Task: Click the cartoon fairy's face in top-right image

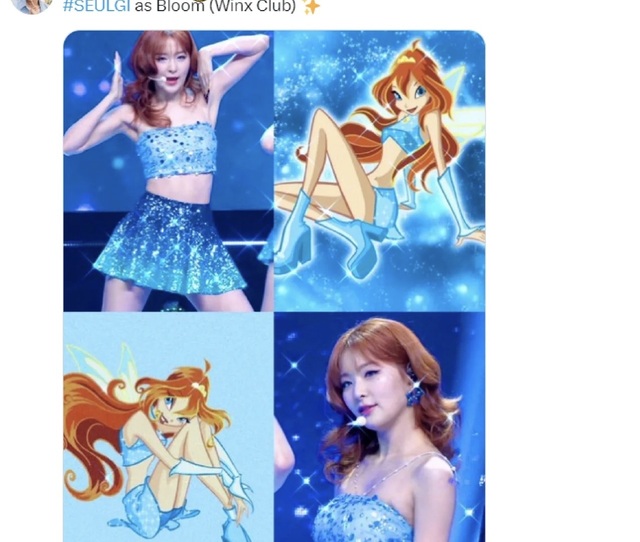Action: pyautogui.click(x=408, y=92)
